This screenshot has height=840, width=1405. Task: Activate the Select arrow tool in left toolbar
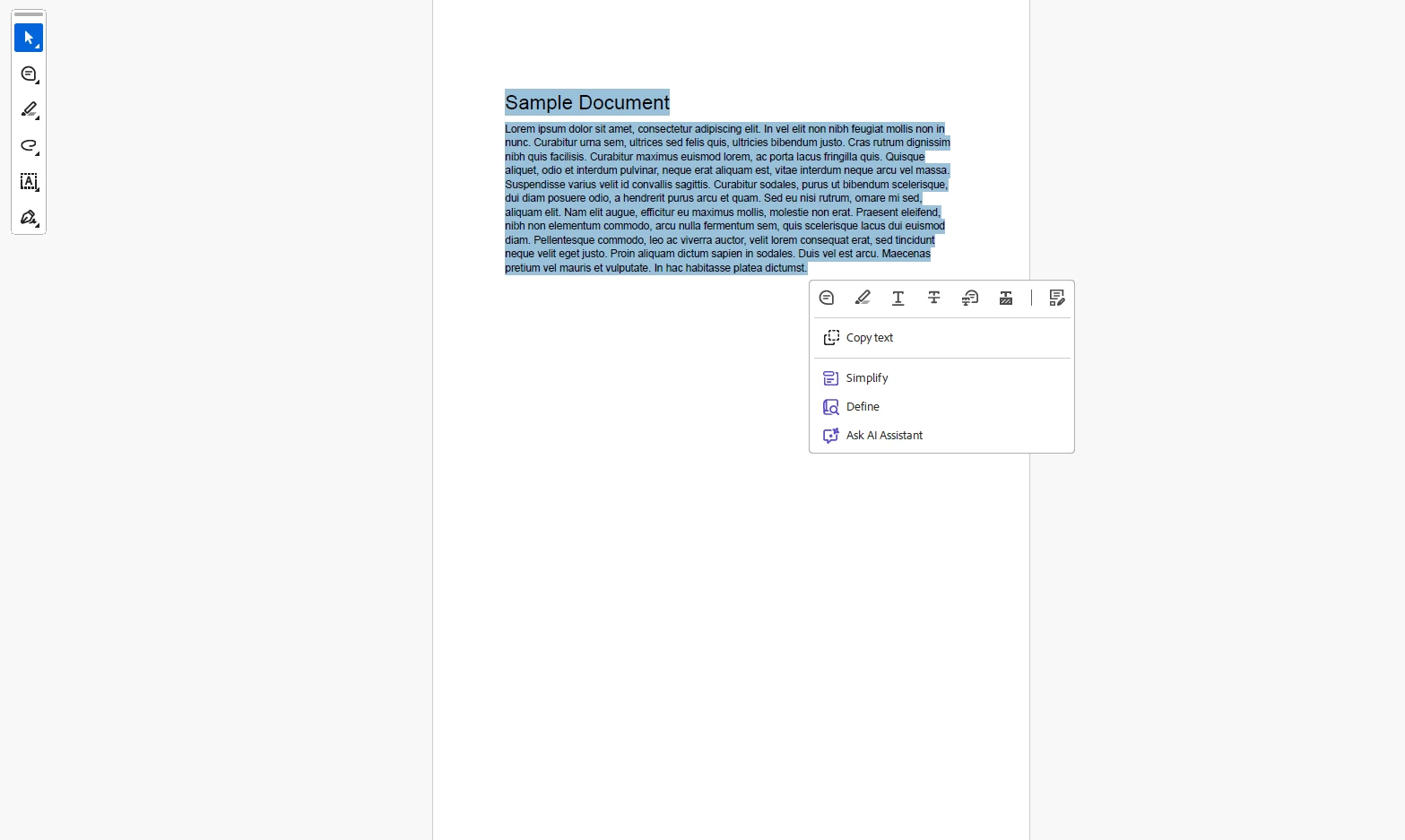click(29, 38)
